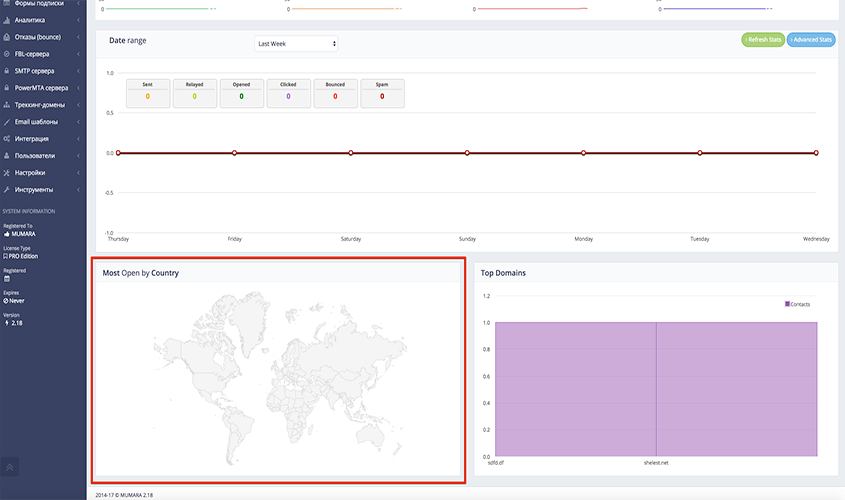Open the Пользователи menu item
This screenshot has height=500, width=845.
point(35,156)
